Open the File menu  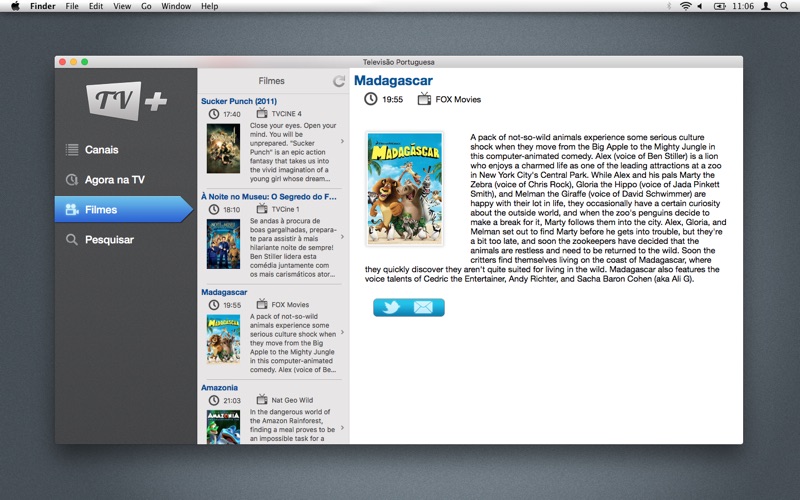pyautogui.click(x=72, y=6)
